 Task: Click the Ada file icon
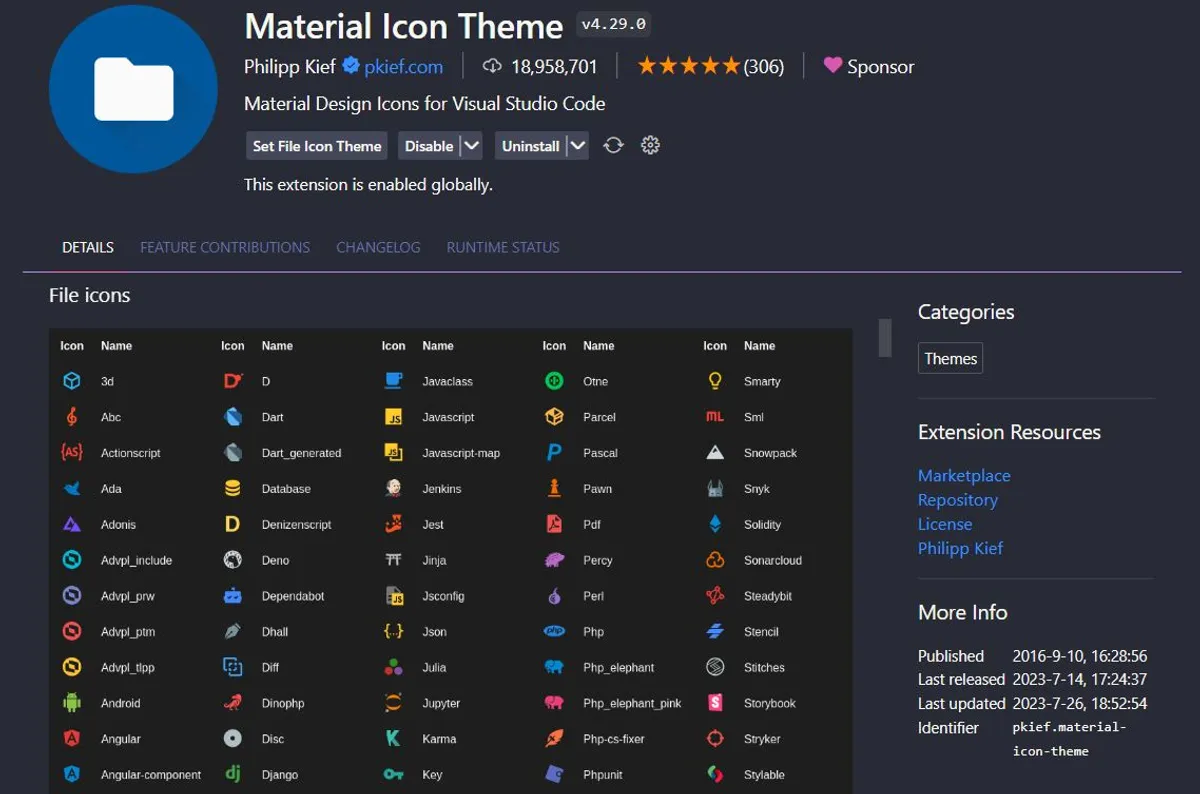click(72, 489)
